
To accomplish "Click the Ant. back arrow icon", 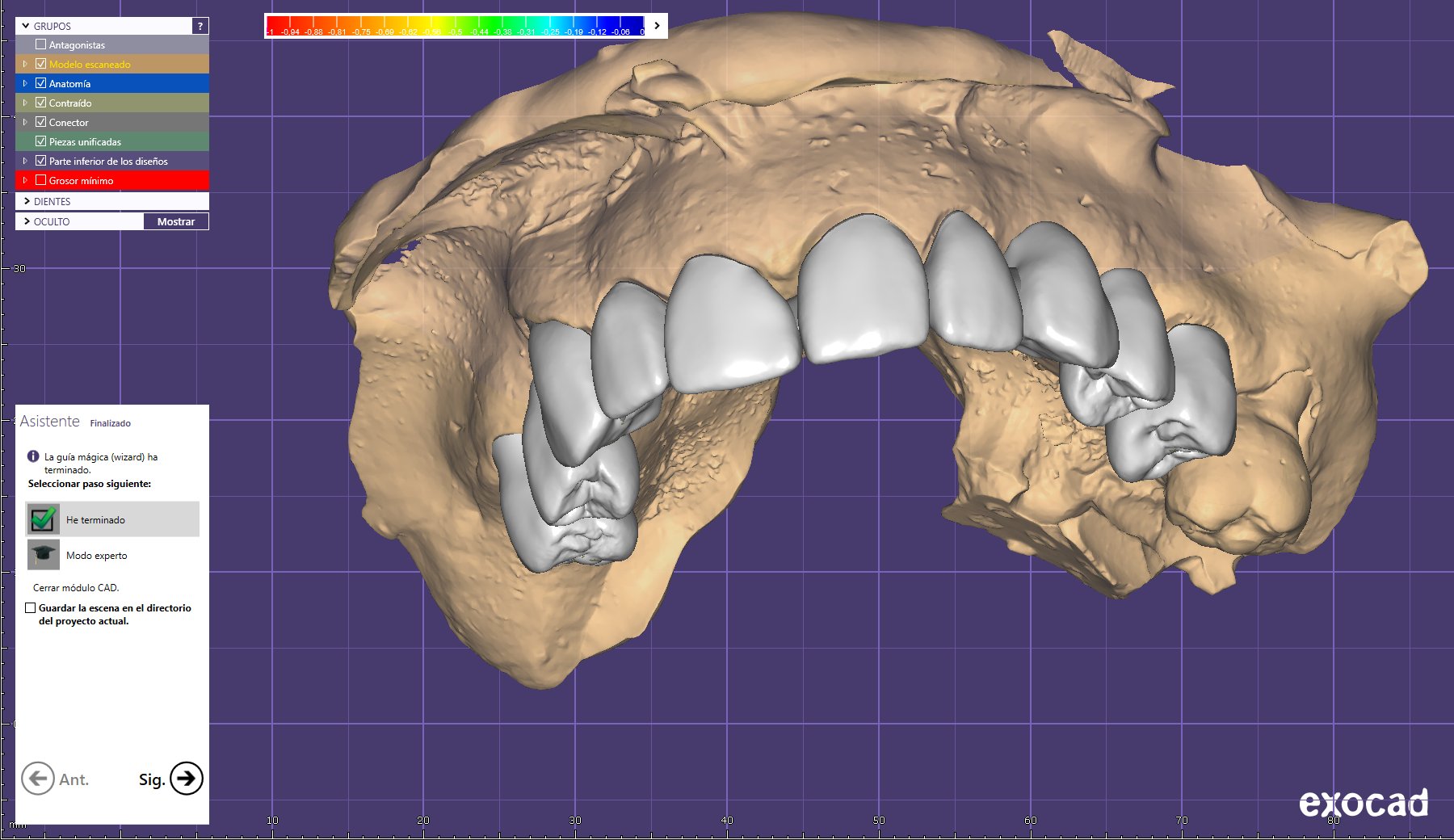I will pos(38,779).
